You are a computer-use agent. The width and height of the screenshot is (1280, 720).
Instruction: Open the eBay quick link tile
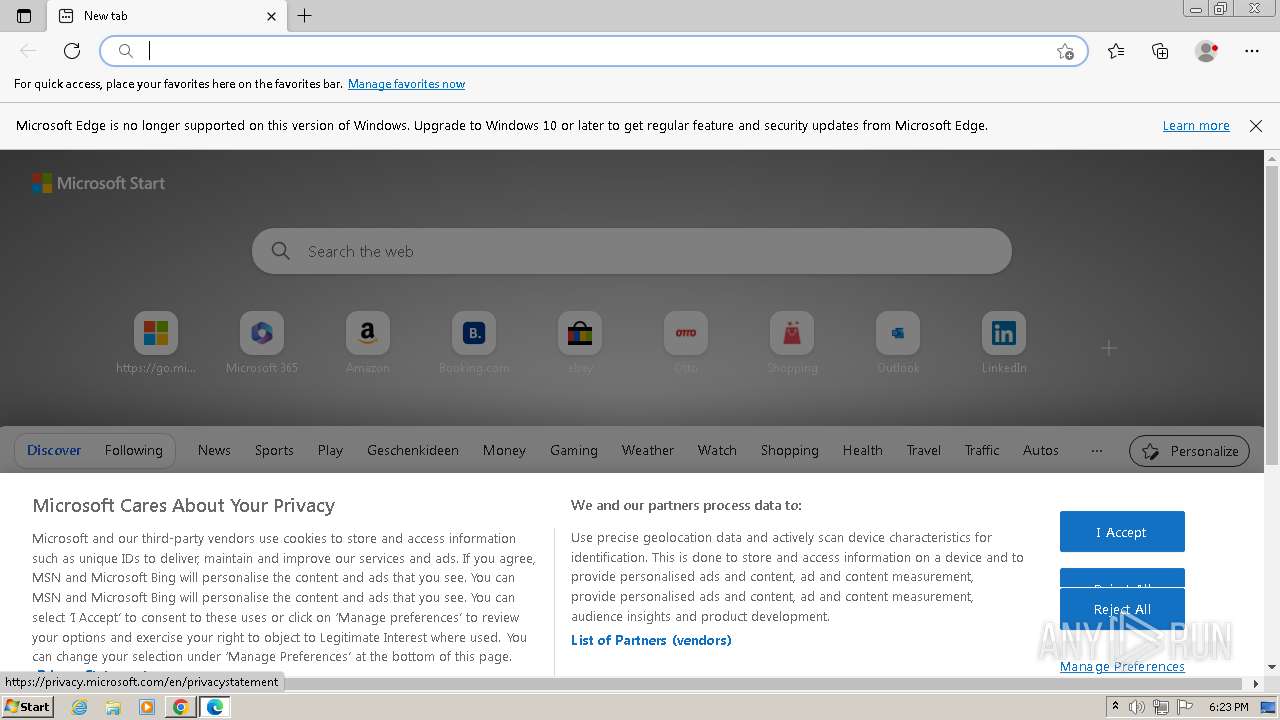tap(580, 343)
